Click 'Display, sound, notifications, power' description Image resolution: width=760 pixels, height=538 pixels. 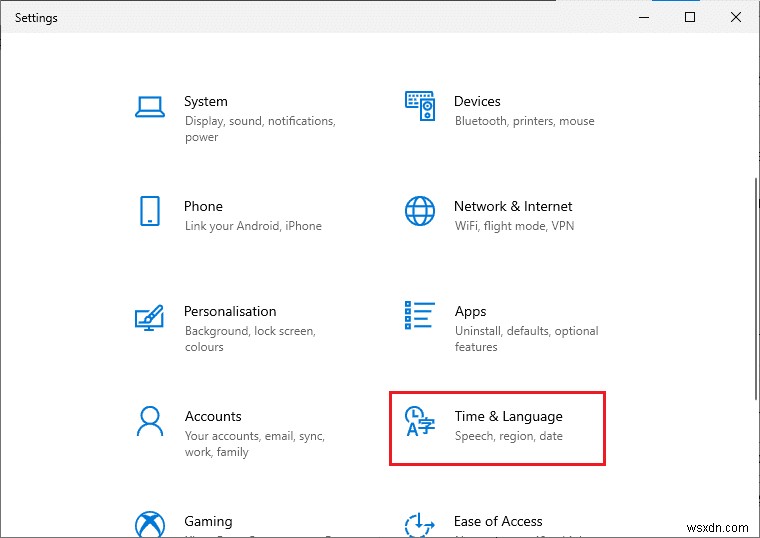pyautogui.click(x=260, y=129)
